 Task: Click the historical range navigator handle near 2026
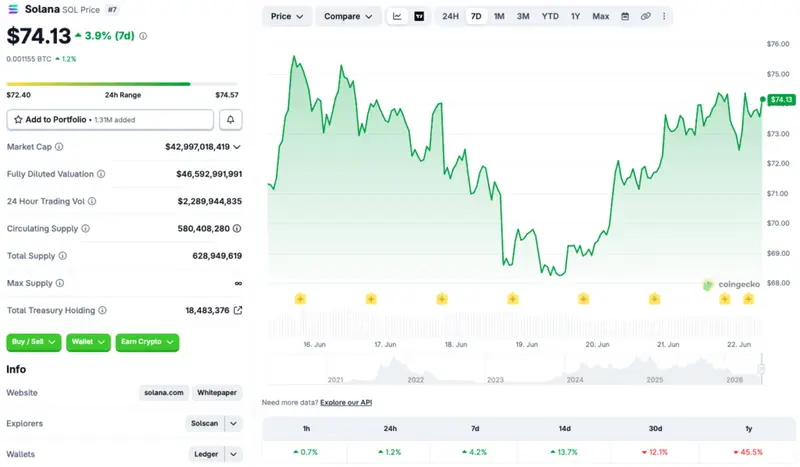click(761, 368)
